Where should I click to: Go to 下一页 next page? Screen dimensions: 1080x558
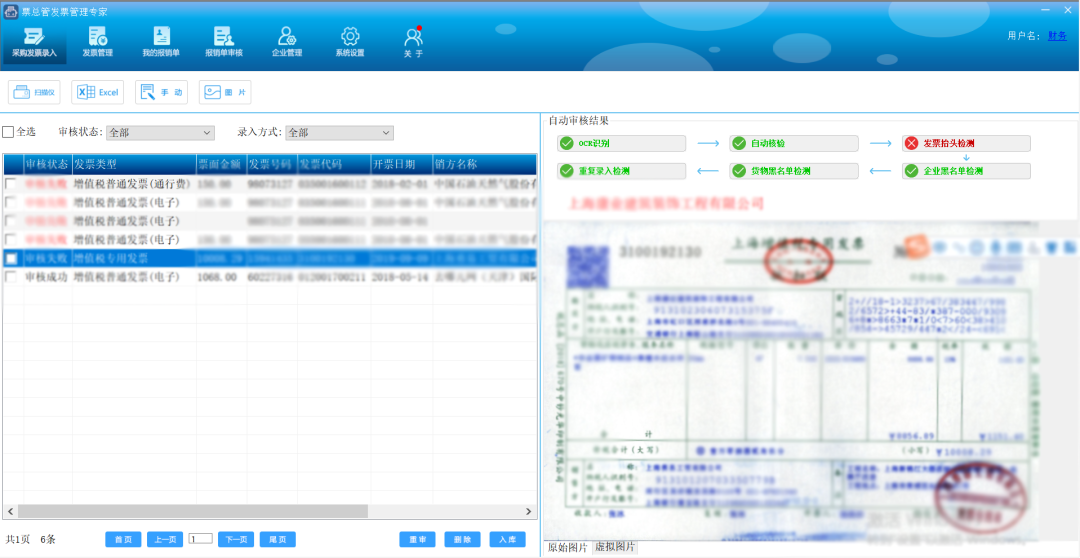click(x=236, y=539)
